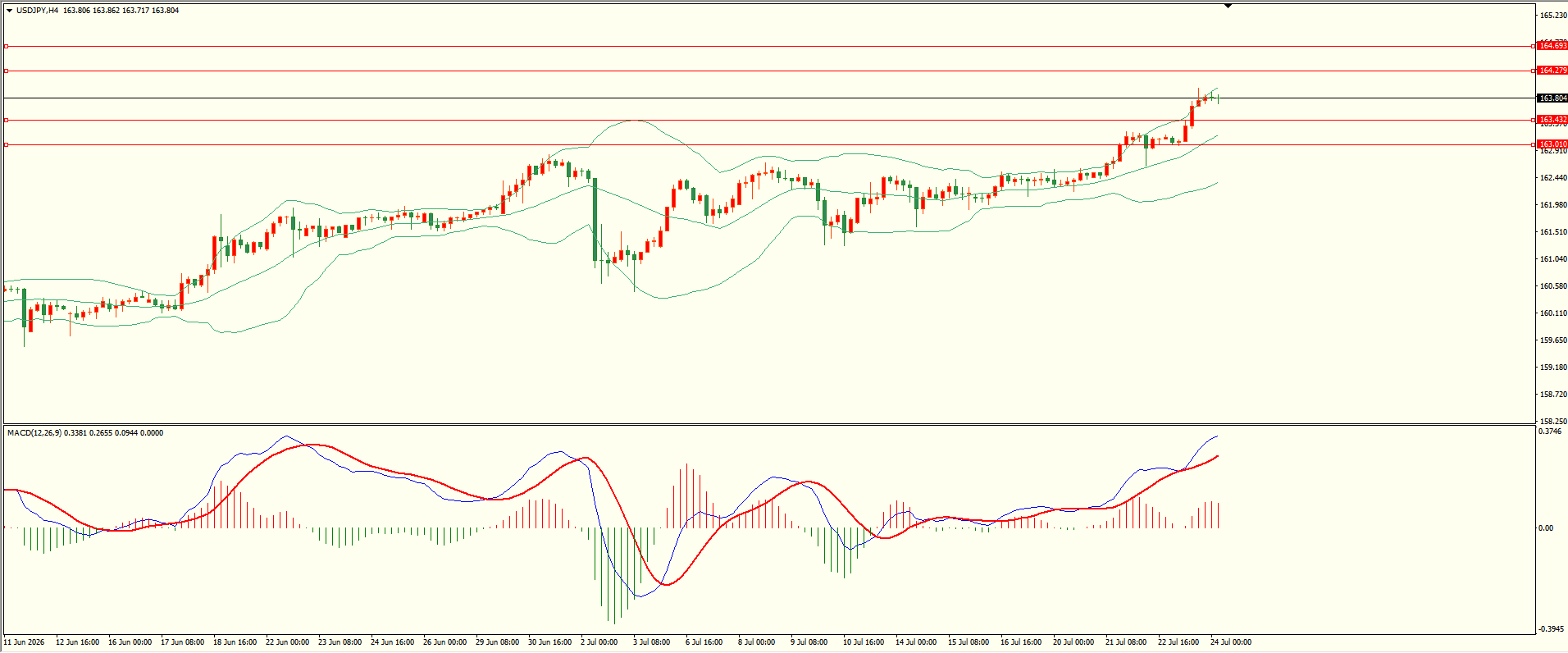Select the red 163.432 price tag
1568x653 pixels.
point(1552,120)
